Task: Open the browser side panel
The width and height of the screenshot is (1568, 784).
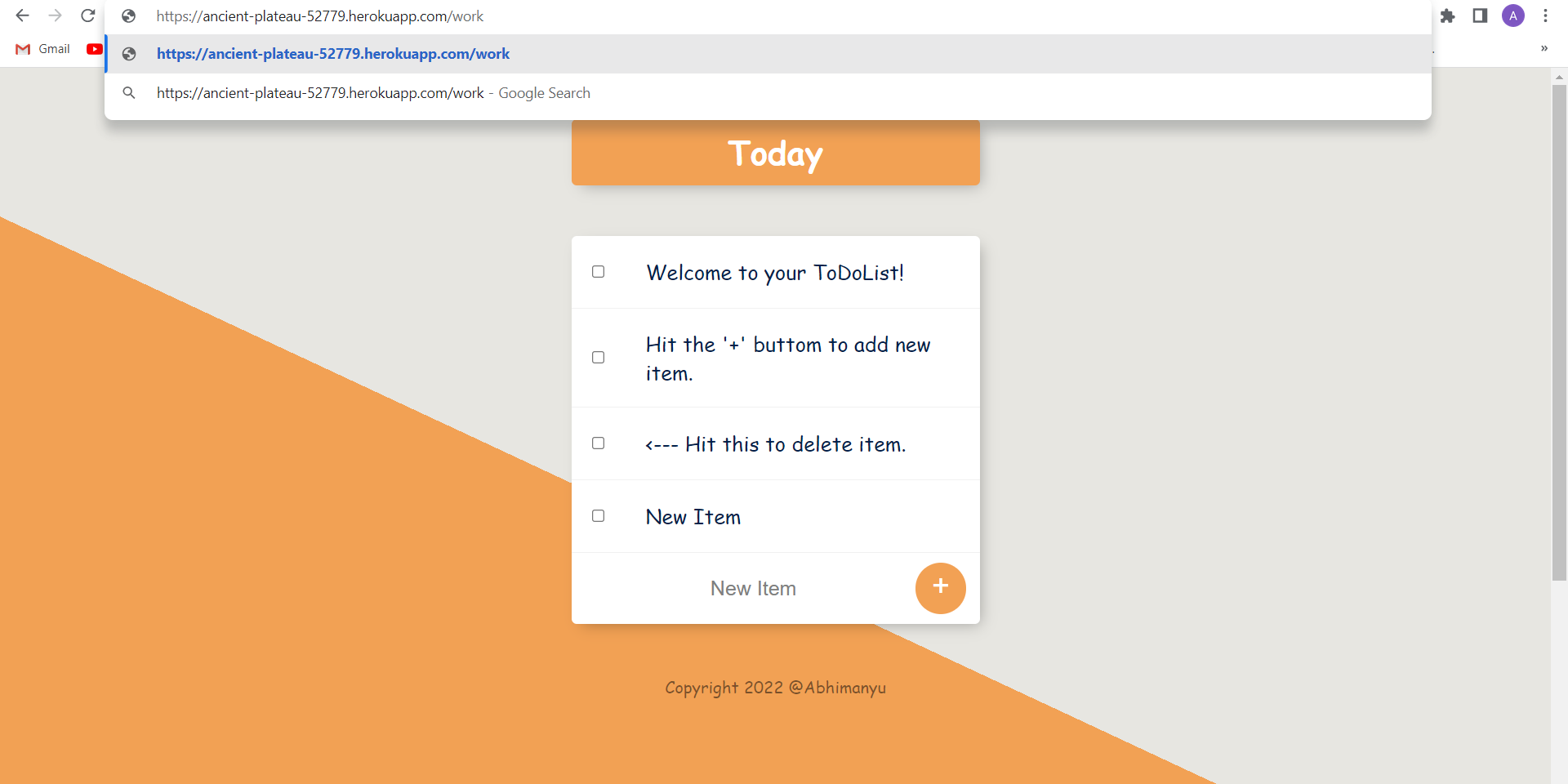Action: pyautogui.click(x=1479, y=16)
